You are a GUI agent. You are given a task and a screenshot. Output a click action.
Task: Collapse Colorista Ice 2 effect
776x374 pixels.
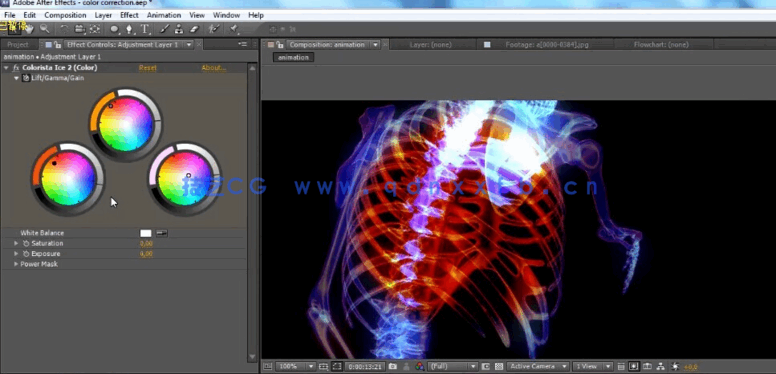click(6, 68)
